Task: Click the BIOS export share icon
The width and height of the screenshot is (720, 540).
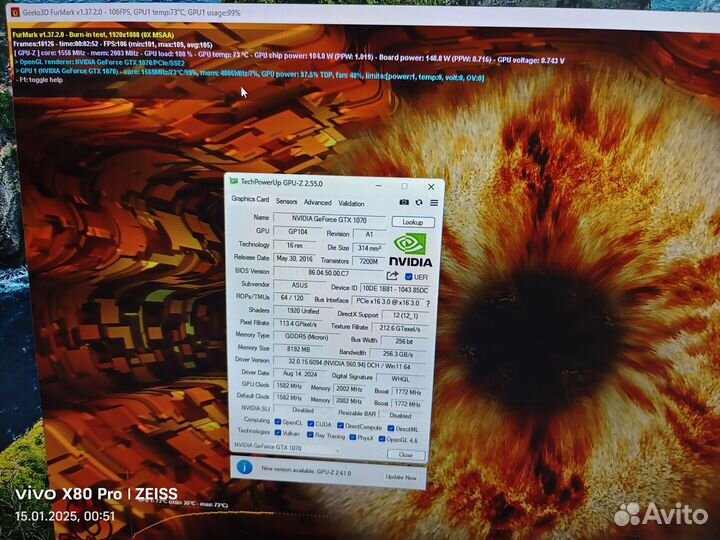Action: 392,276
